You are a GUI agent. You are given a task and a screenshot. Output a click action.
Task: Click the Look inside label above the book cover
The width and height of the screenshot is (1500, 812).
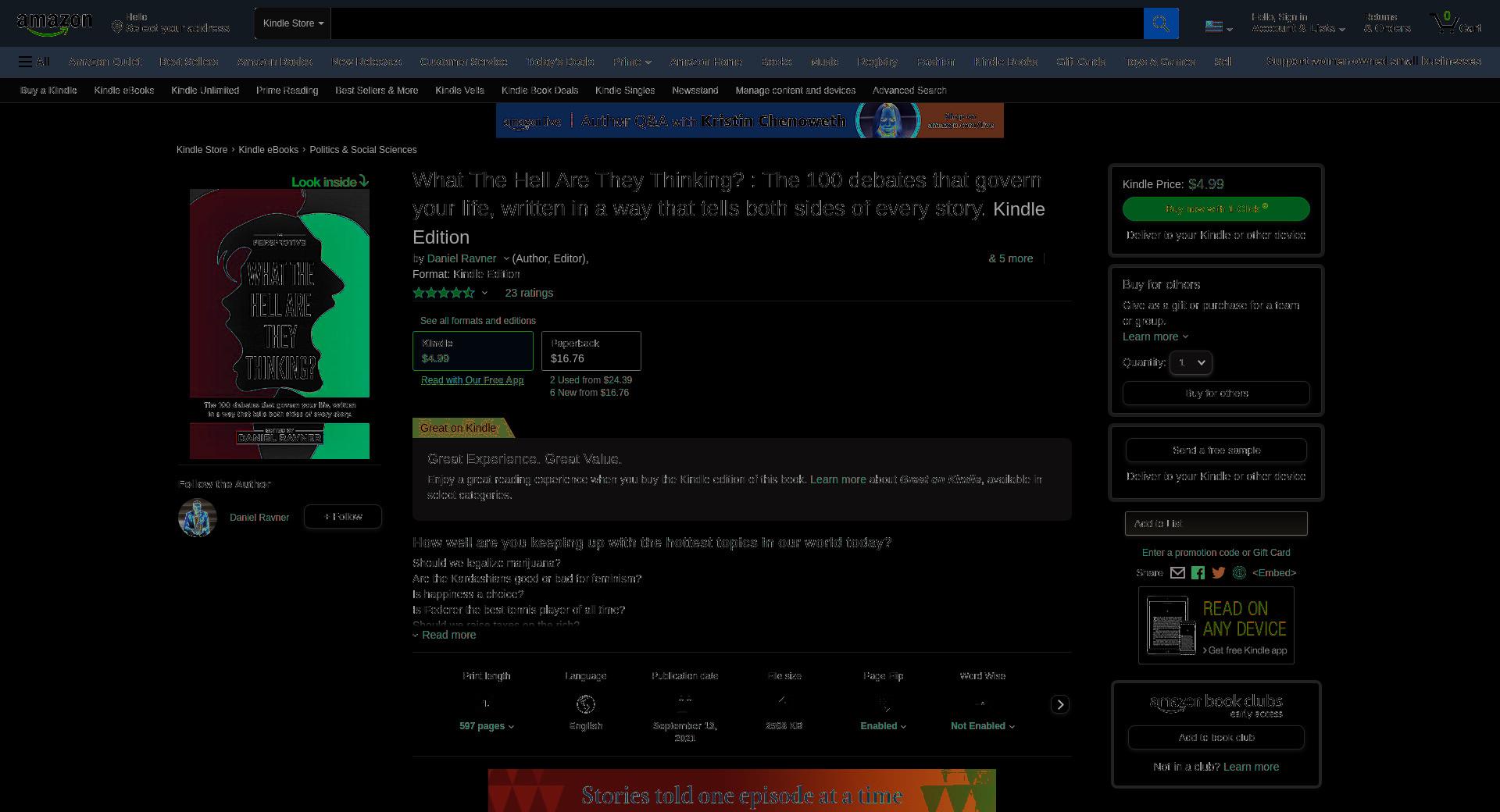coord(330,182)
